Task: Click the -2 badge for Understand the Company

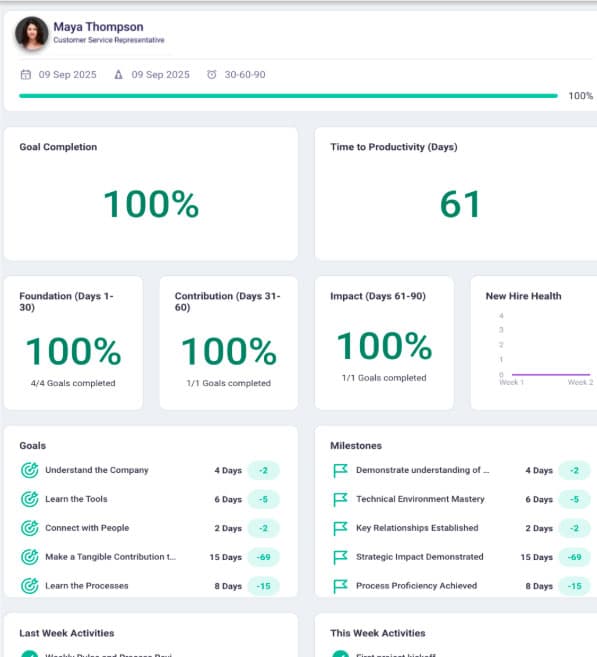Action: pyautogui.click(x=263, y=471)
